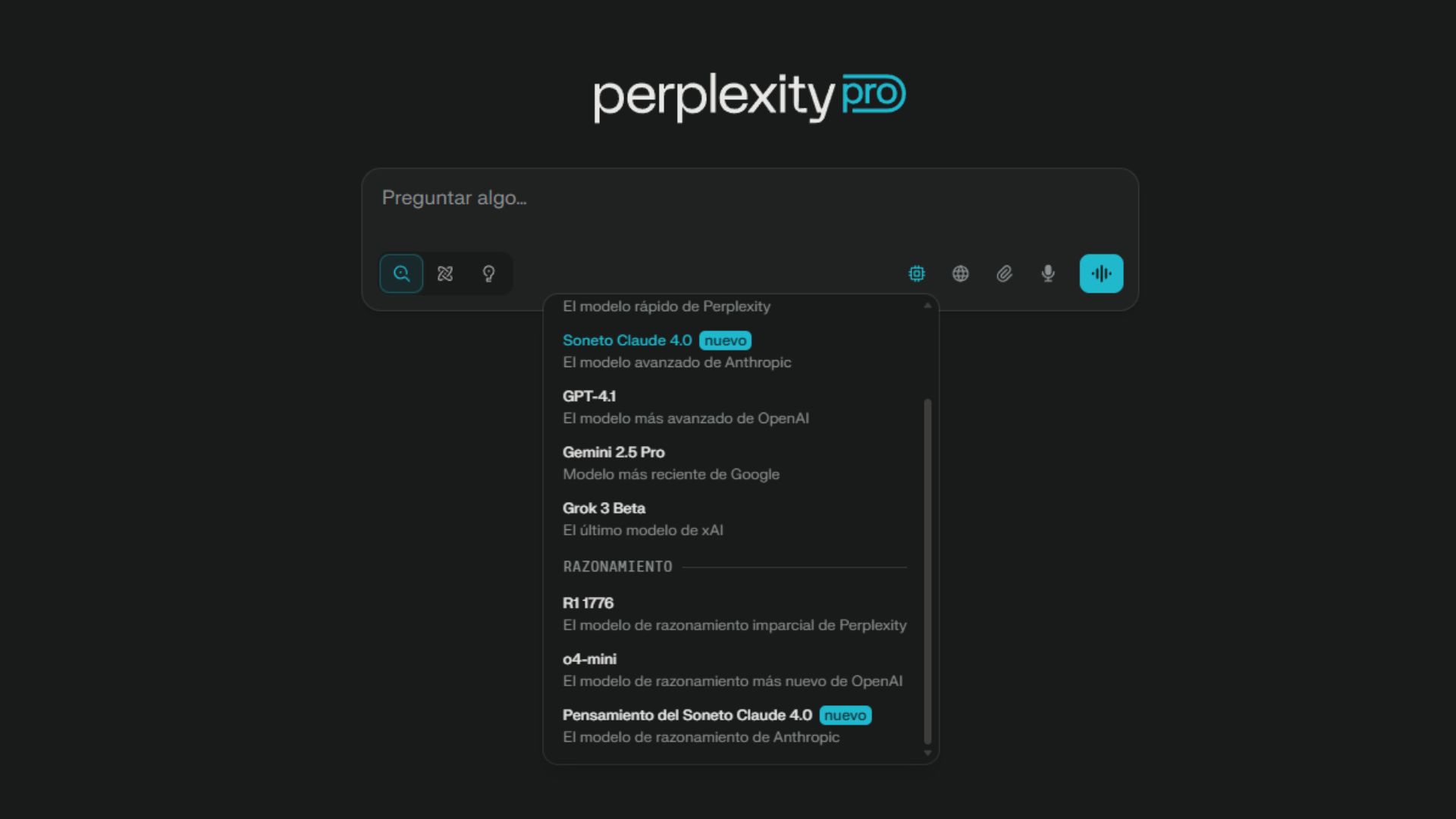The height and width of the screenshot is (819, 1456).
Task: Click the Perplexity Pro logo
Action: tap(749, 97)
